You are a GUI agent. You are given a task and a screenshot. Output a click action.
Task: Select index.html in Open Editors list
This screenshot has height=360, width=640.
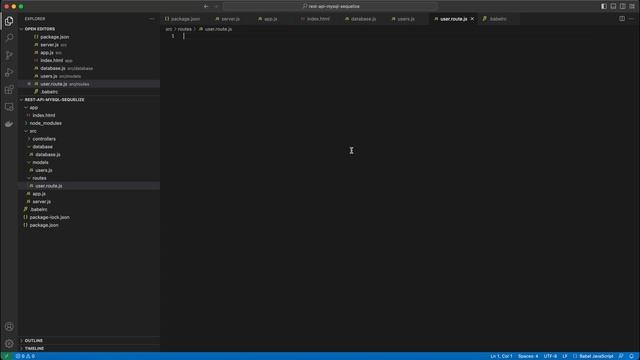point(51,60)
